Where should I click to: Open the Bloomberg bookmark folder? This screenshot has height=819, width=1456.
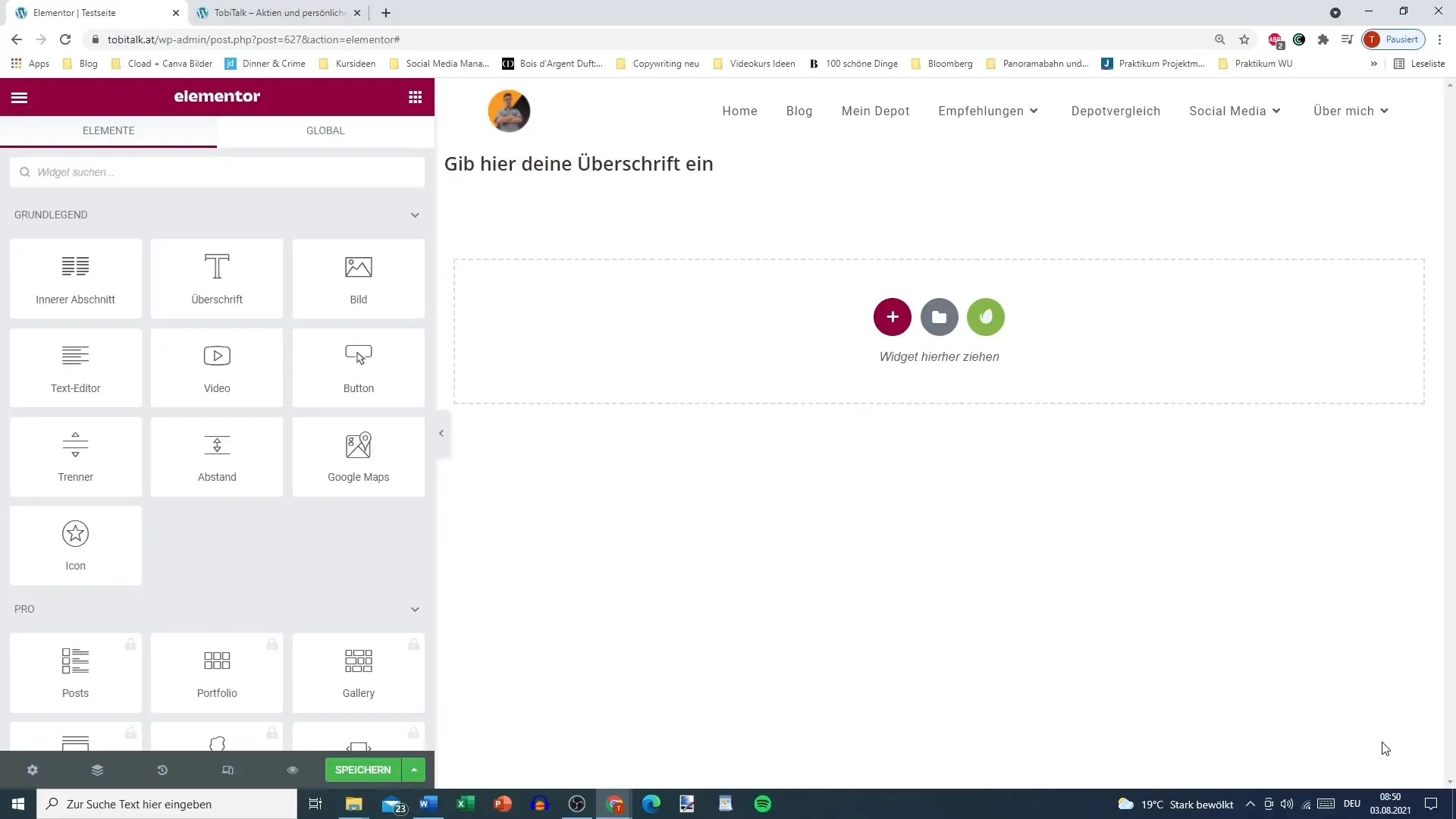942,64
